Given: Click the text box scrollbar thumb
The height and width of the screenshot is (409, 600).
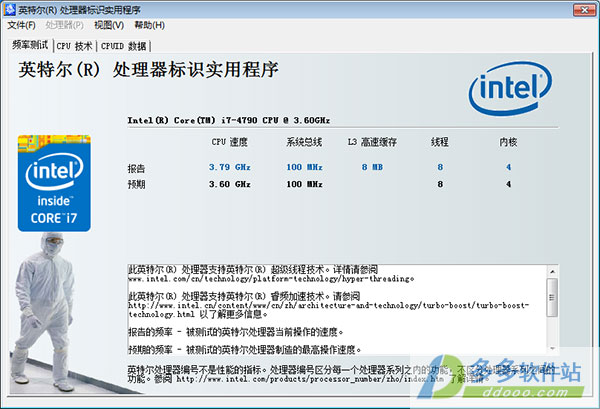Looking at the screenshot, I should coord(552,297).
